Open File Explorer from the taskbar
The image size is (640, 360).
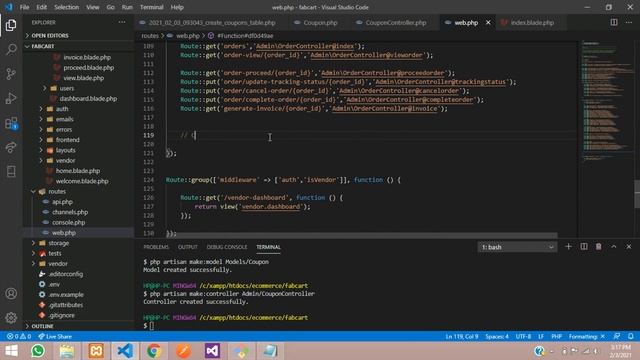click(67, 351)
